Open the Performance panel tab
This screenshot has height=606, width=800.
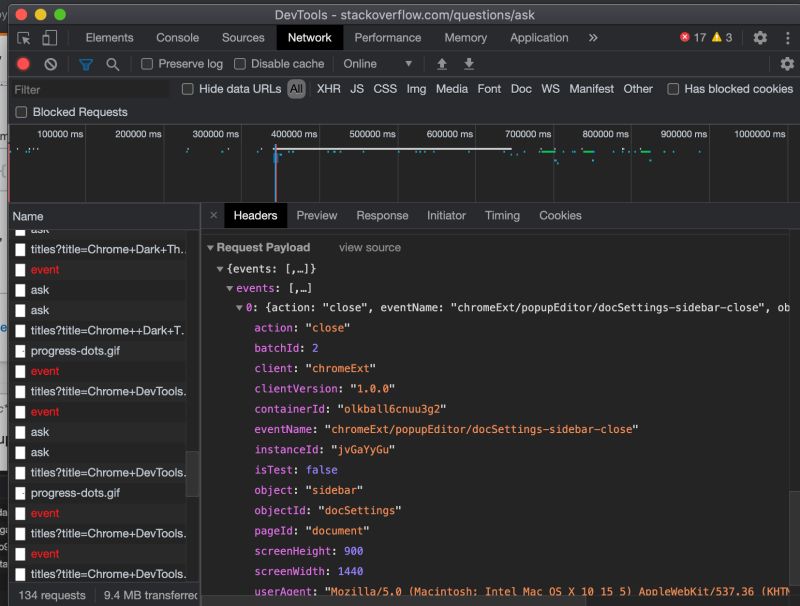(388, 37)
